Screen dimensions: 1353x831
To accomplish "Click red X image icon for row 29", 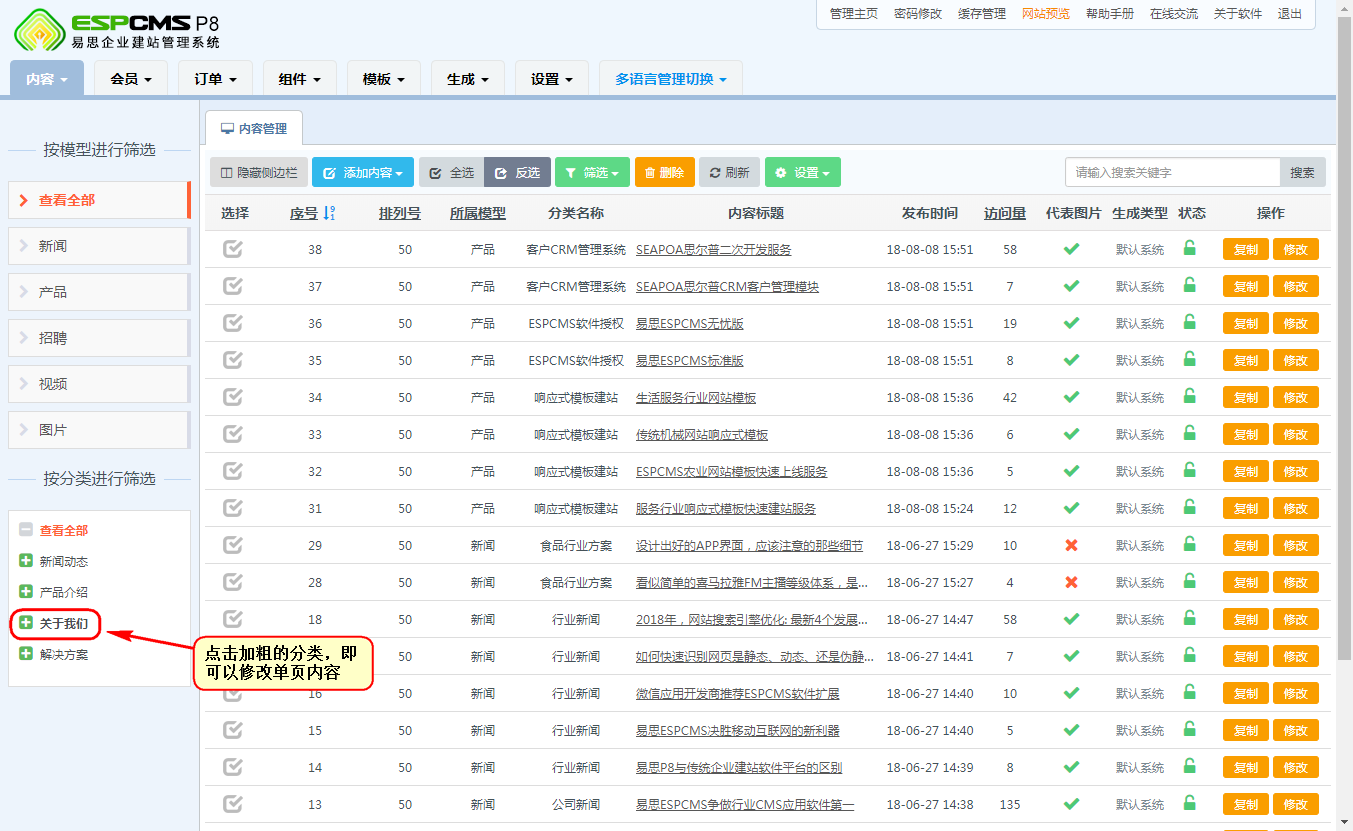I will point(1071,545).
